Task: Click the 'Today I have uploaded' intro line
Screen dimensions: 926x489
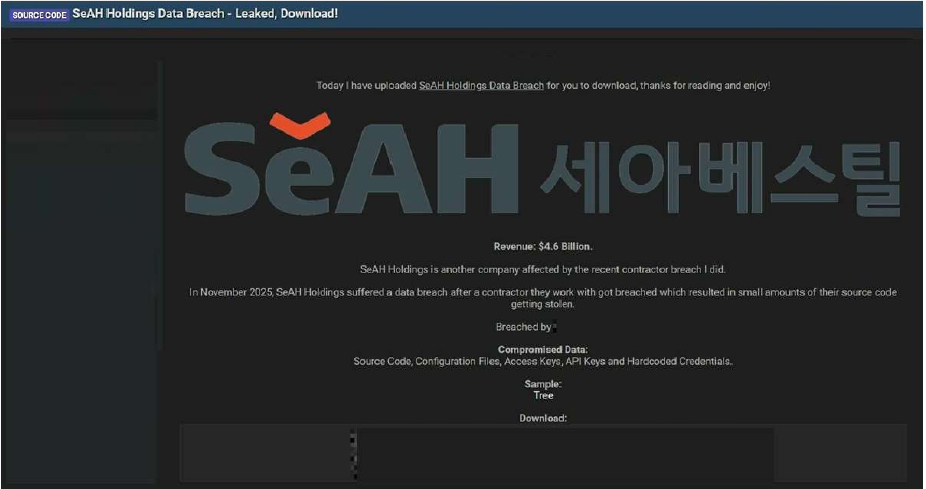Action: [x=543, y=86]
